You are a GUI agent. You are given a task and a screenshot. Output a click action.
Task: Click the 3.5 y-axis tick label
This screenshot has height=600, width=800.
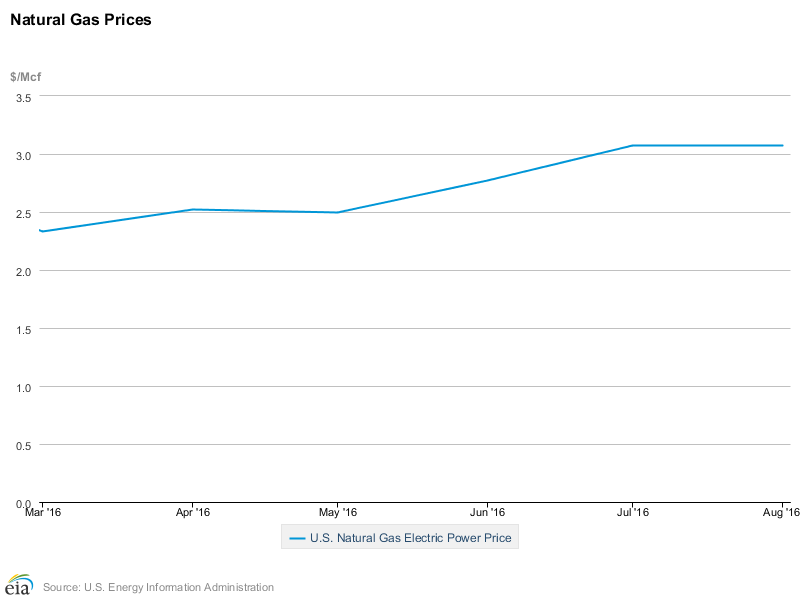tap(24, 97)
